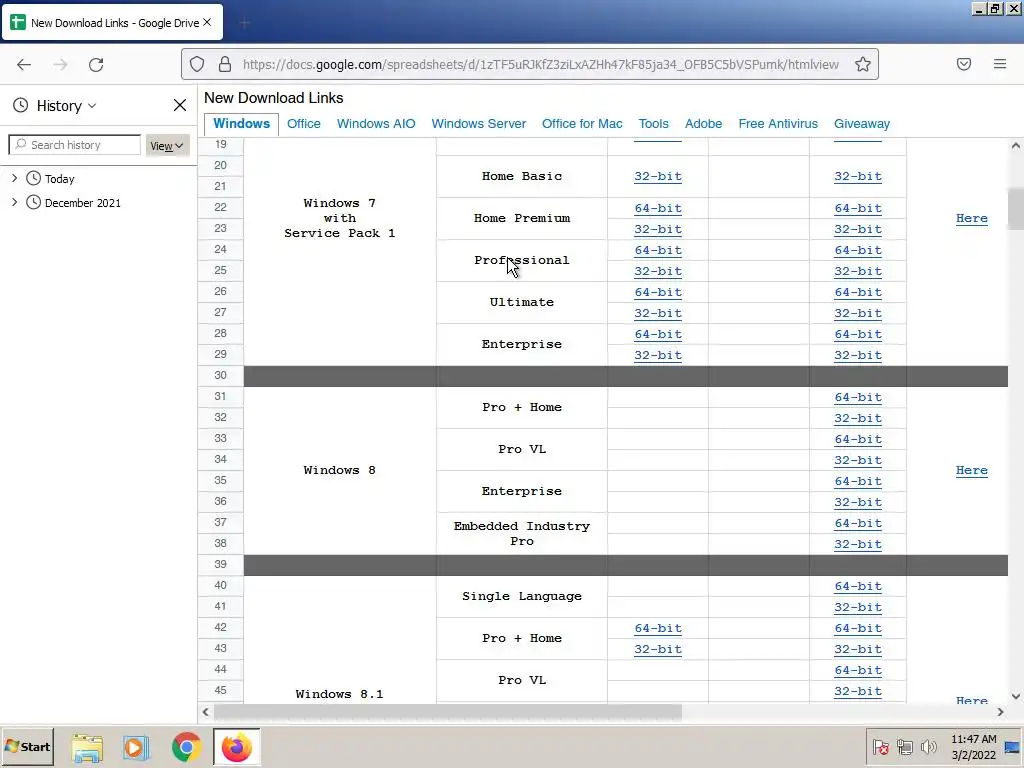
Task: Switch to the Free Antivirus tab
Action: pyautogui.click(x=778, y=123)
